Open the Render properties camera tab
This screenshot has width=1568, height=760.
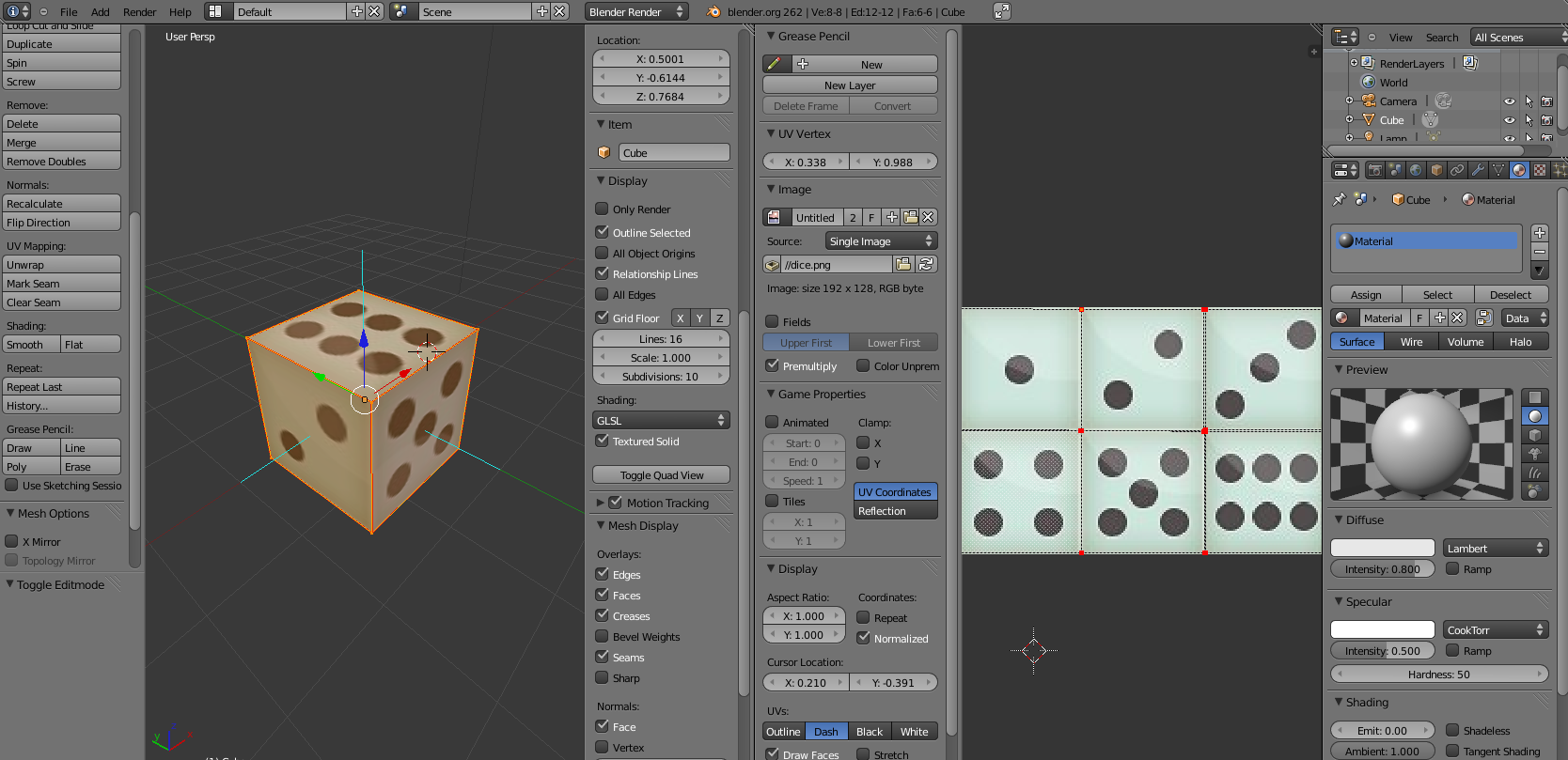click(1374, 170)
